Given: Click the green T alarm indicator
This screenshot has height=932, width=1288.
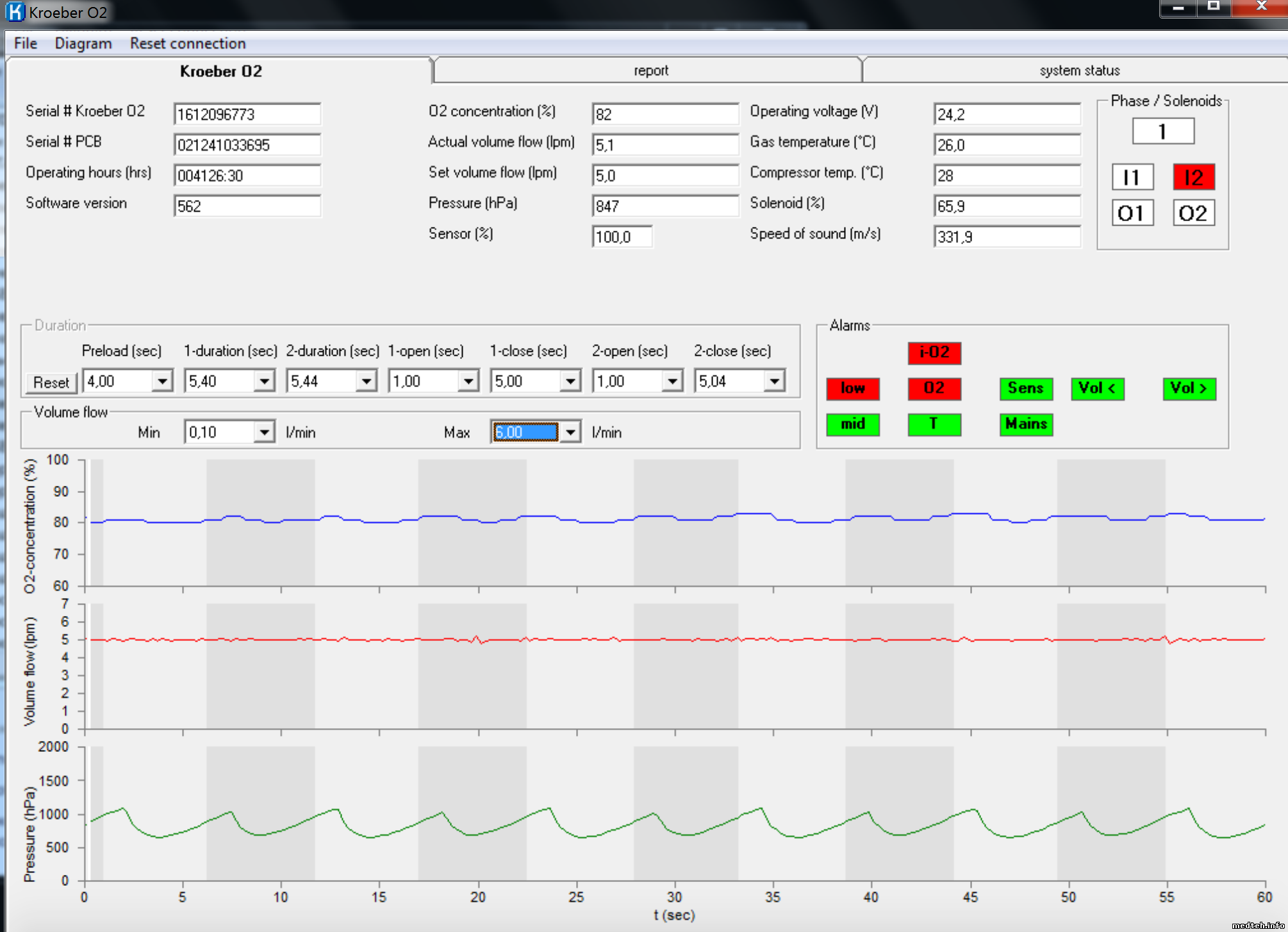Looking at the screenshot, I should click(x=934, y=424).
